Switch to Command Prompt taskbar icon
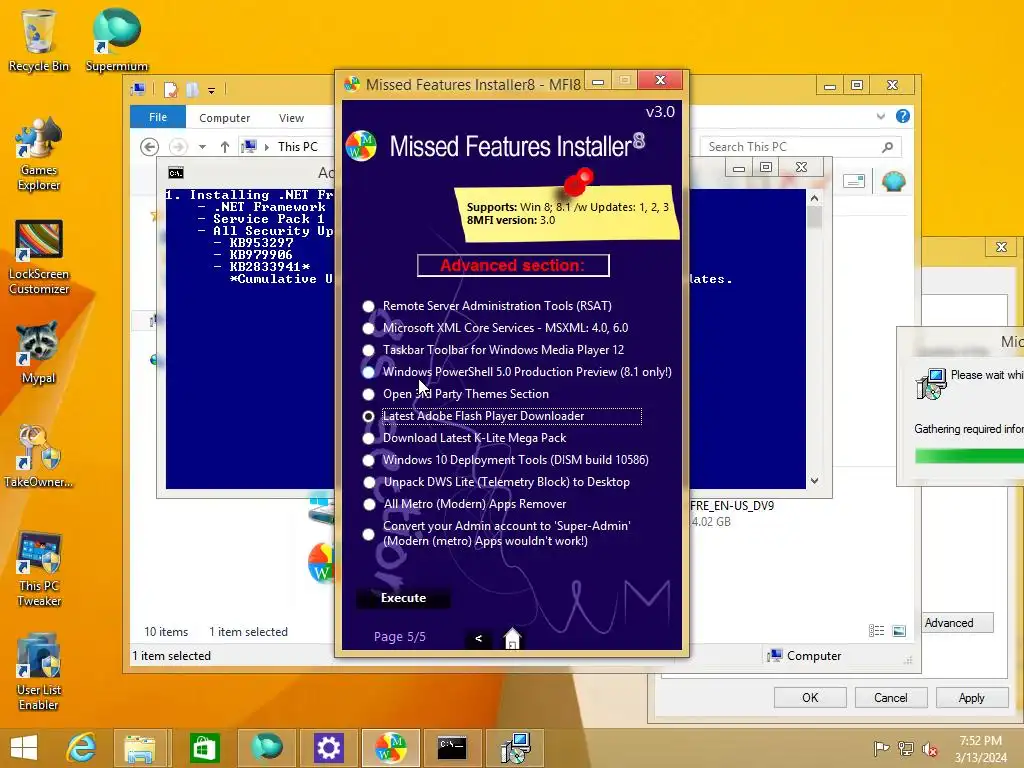This screenshot has height=768, width=1024. [x=452, y=748]
